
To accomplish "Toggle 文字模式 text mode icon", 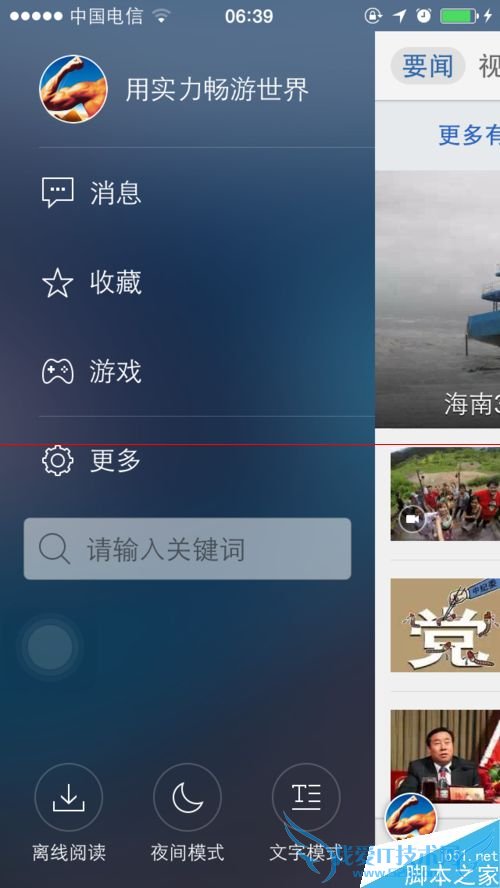I will (306, 797).
